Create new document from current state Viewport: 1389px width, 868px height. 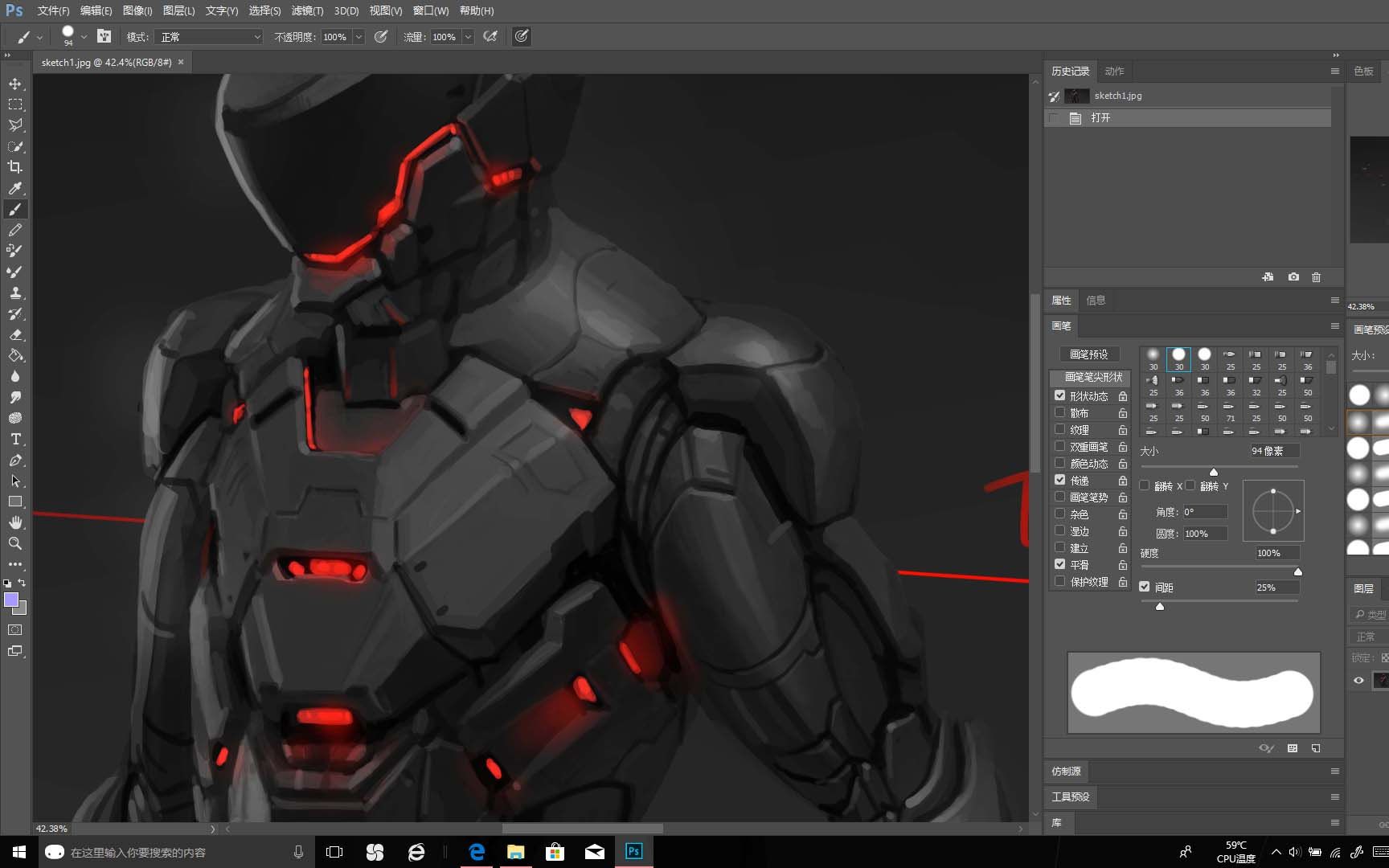(1268, 276)
